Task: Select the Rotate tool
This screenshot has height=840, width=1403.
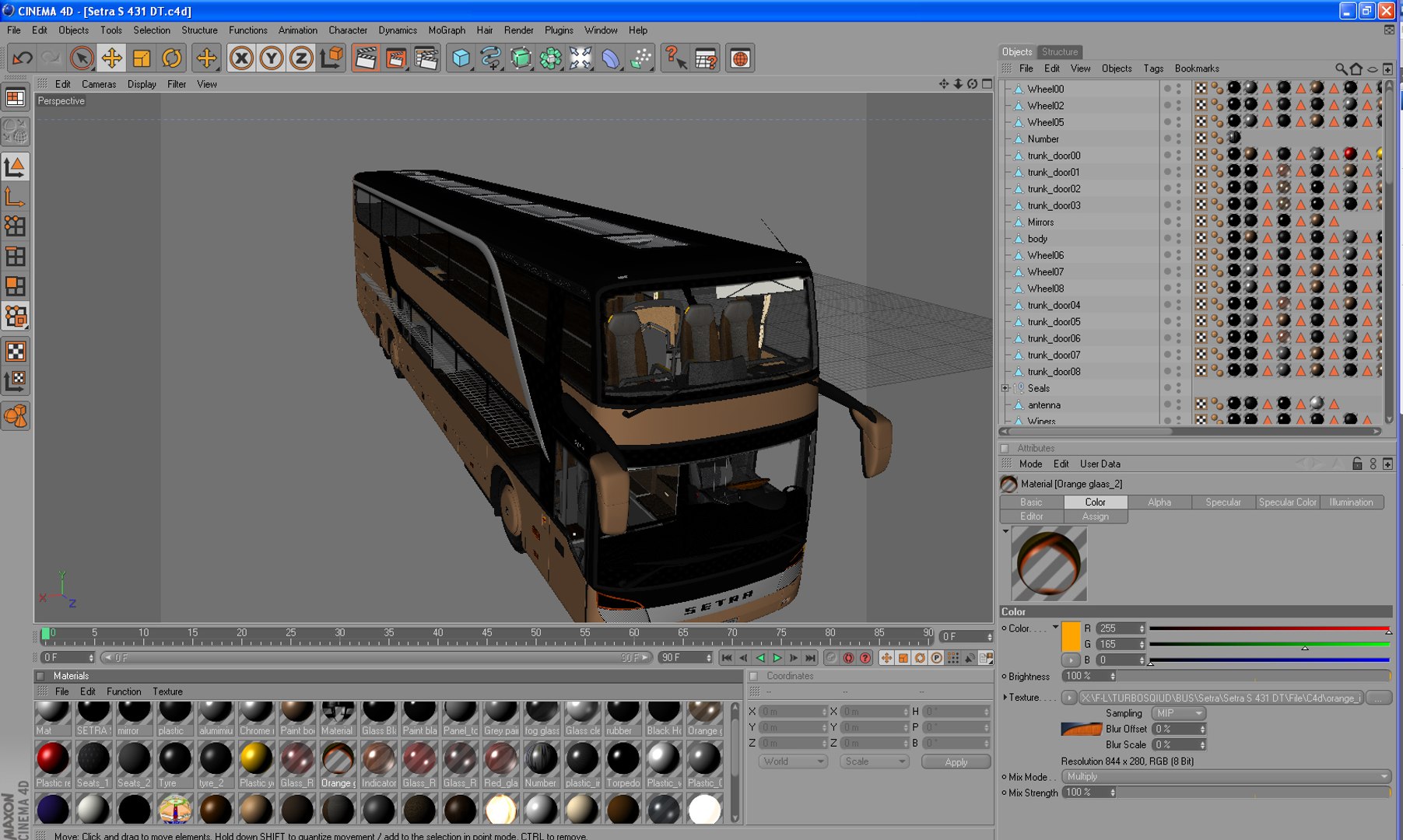Action: click(171, 58)
